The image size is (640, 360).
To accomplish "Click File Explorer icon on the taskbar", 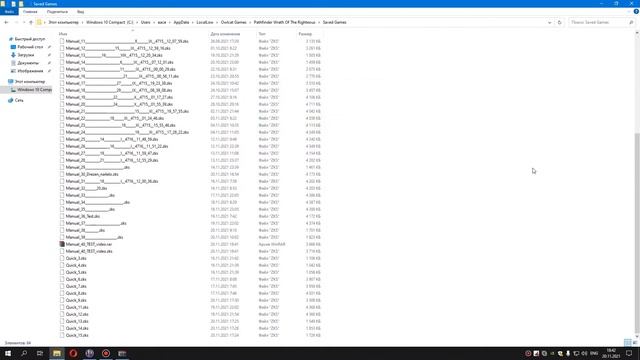I will 57,353.
